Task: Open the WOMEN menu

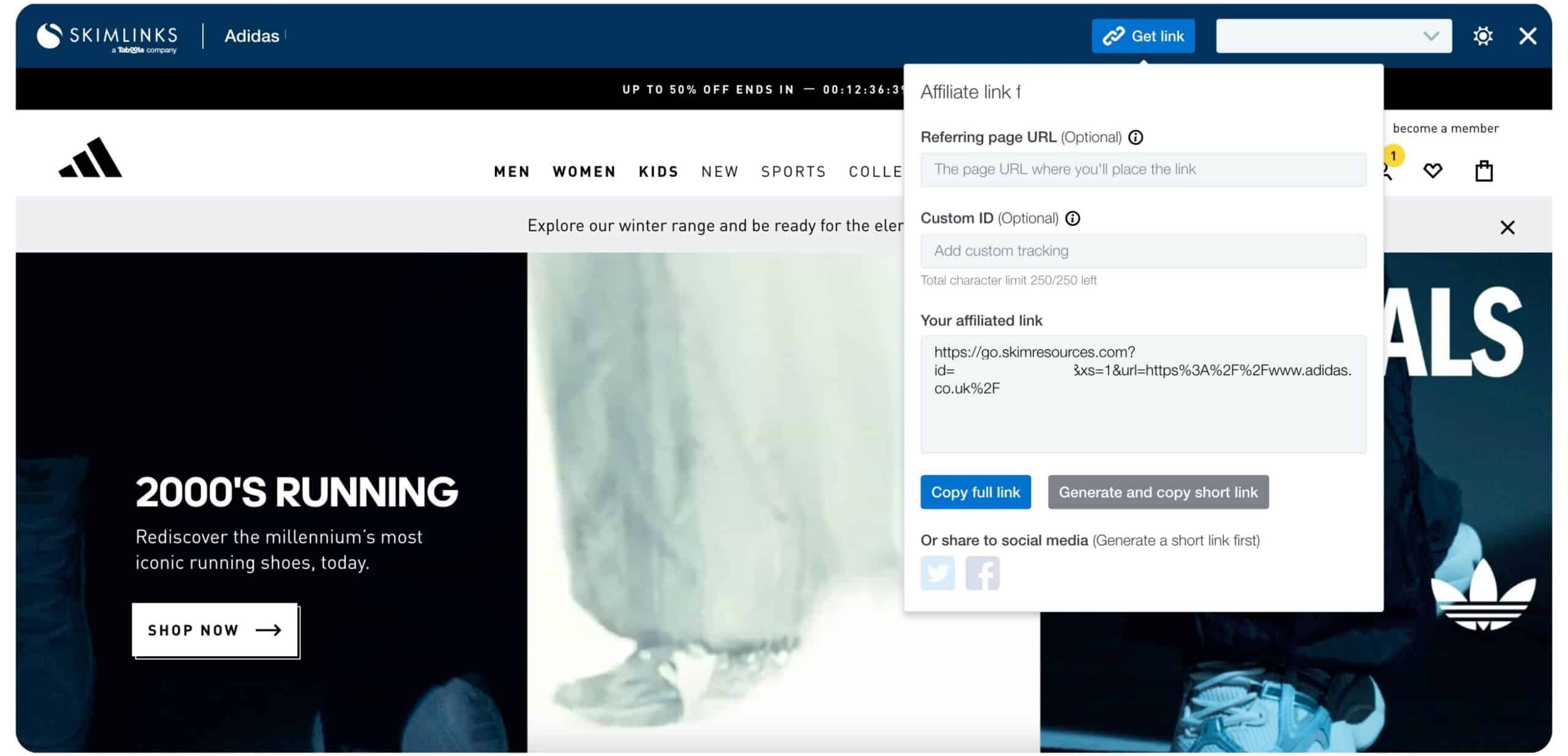Action: tap(584, 171)
